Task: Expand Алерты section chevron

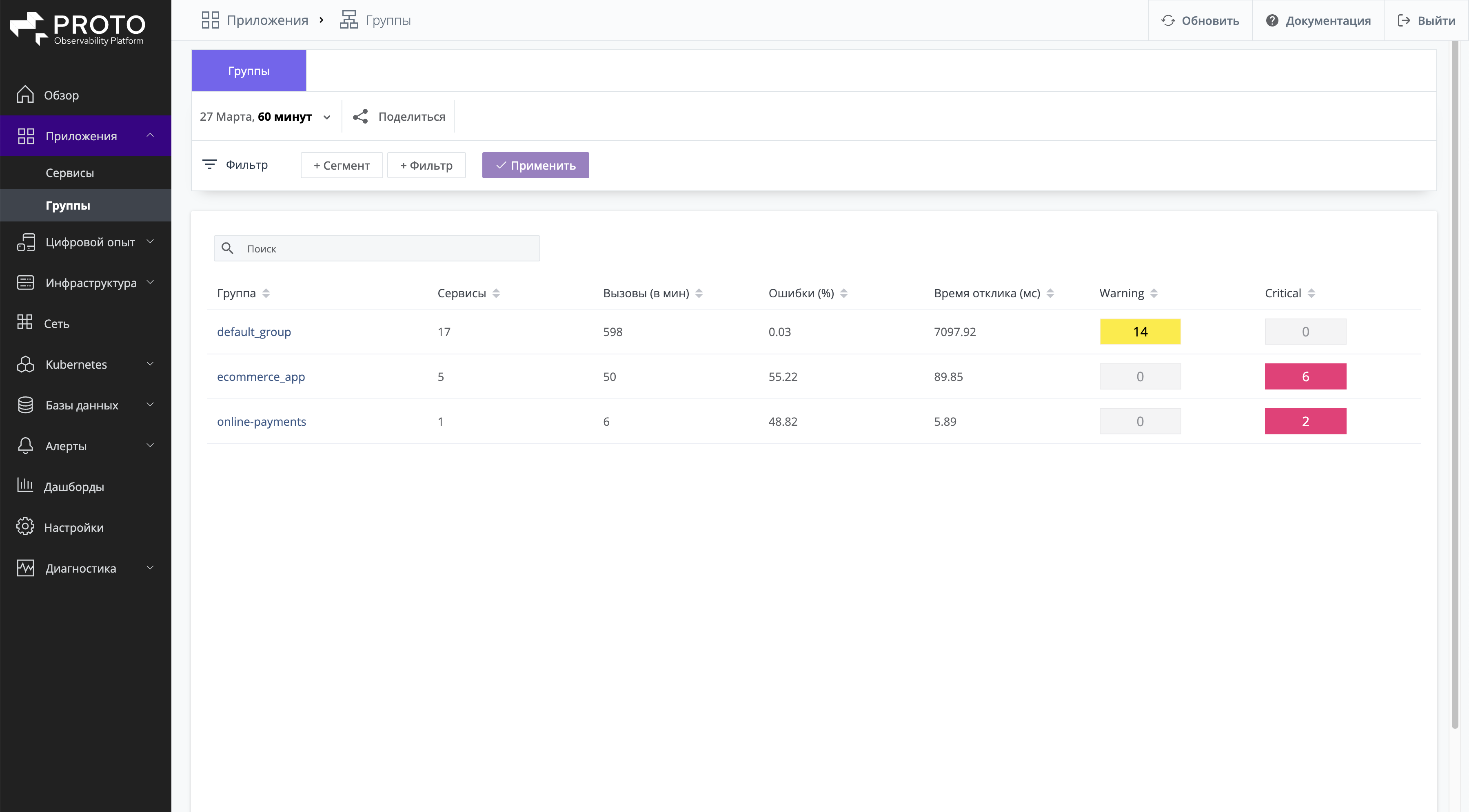Action: [x=151, y=445]
